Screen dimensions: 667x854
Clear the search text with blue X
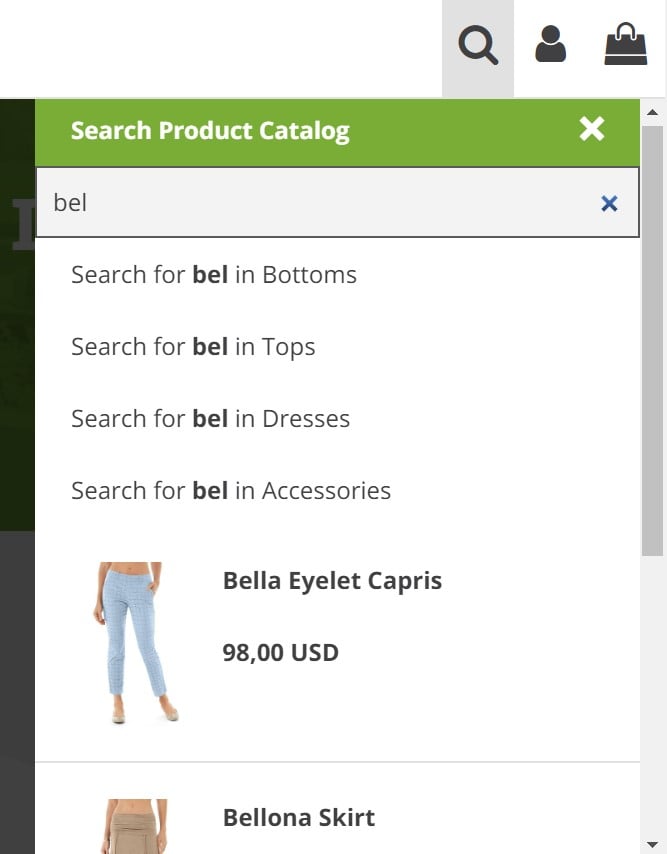pyautogui.click(x=609, y=203)
